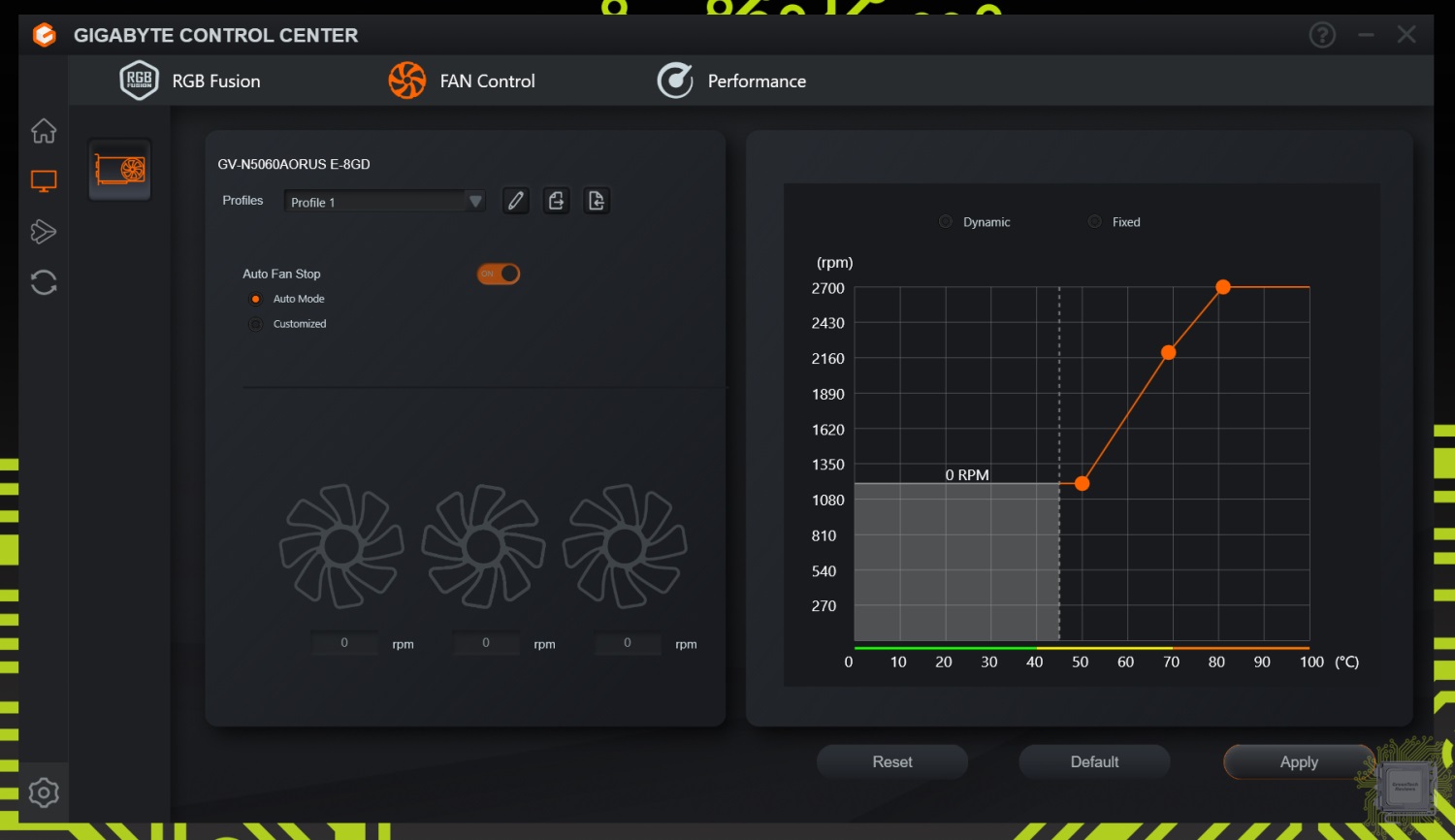Click the first fan rpm field
This screenshot has height=840, width=1455.
(344, 643)
